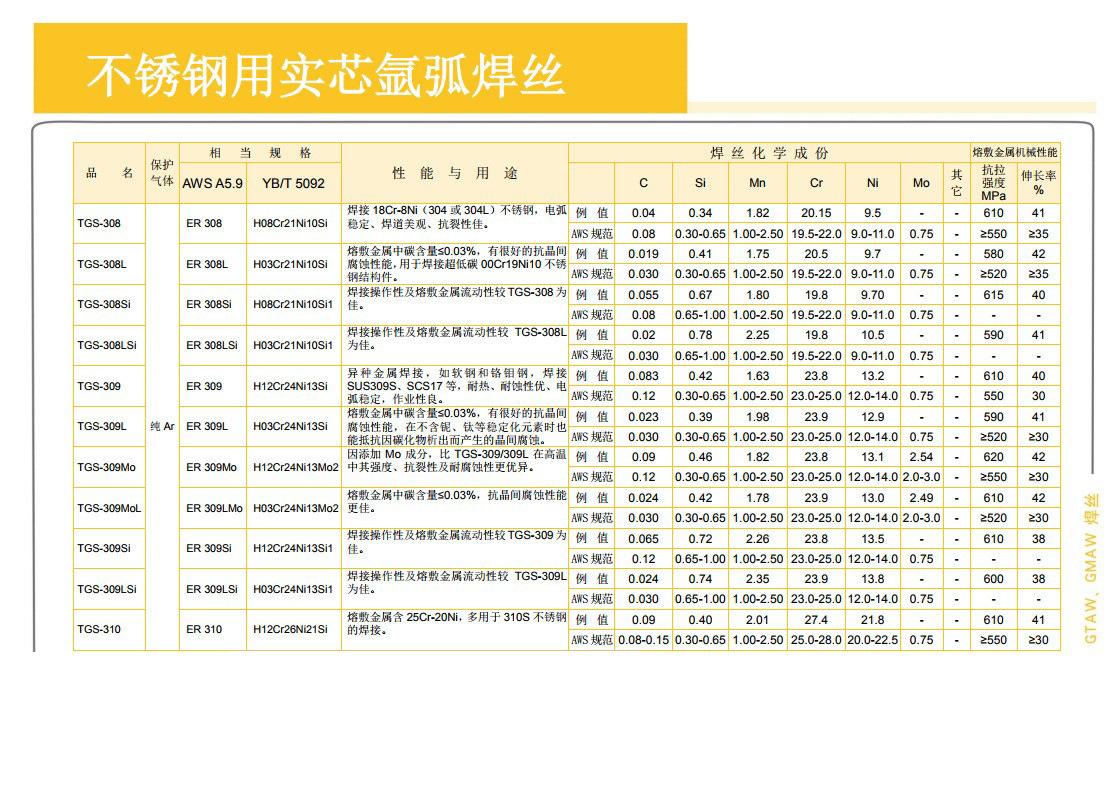Click the AWS A5.9 column header

click(x=213, y=183)
